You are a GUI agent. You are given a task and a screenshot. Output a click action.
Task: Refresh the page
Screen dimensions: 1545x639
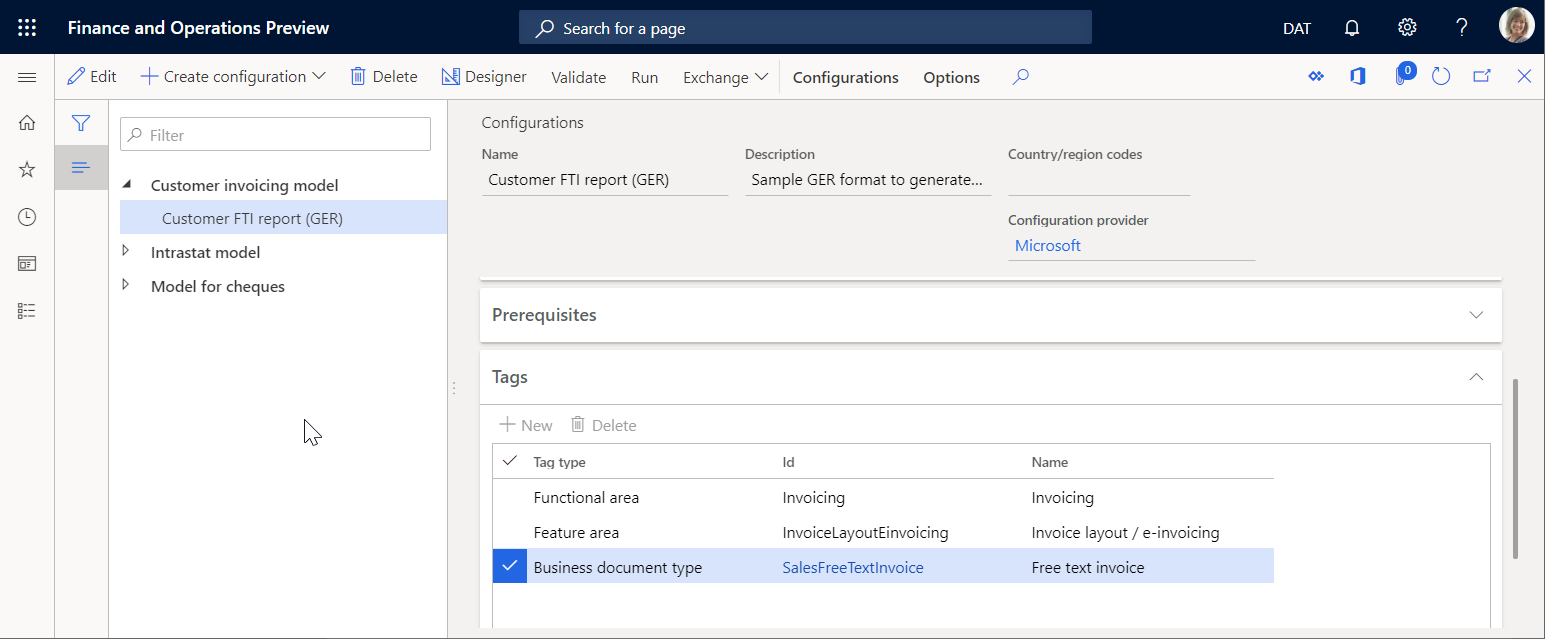1441,77
